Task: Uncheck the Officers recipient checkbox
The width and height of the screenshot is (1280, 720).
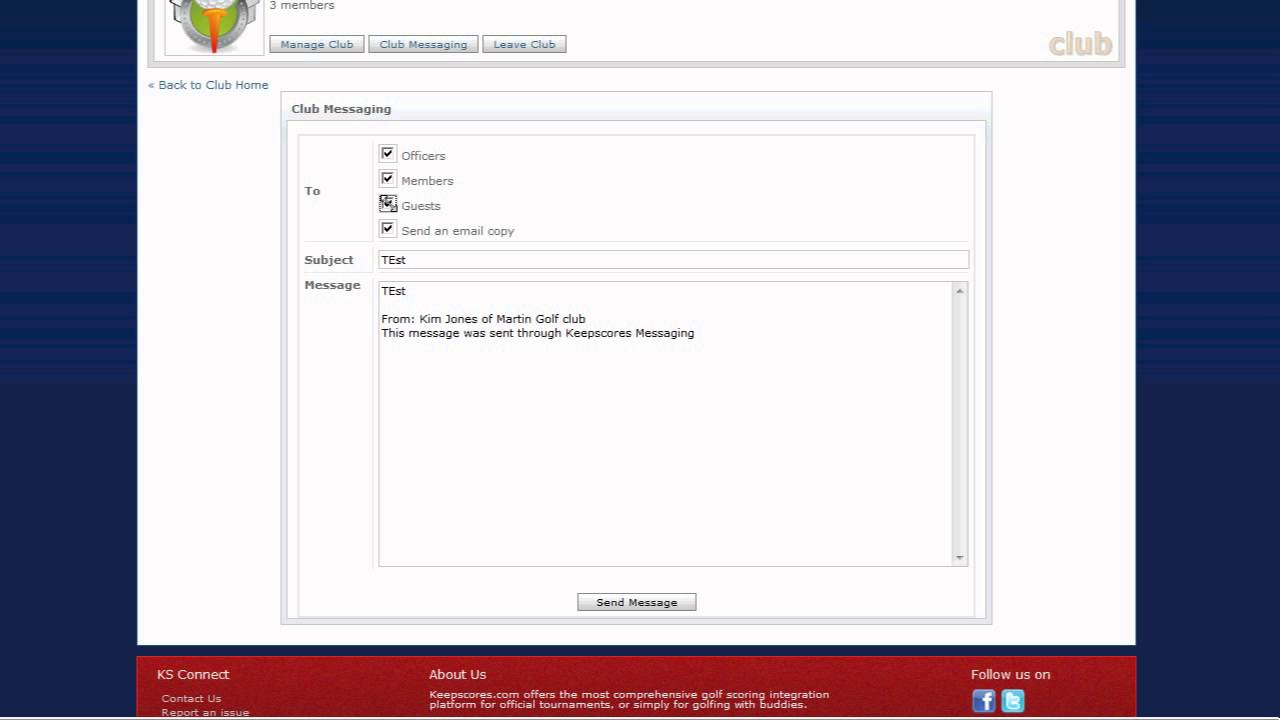Action: (388, 154)
